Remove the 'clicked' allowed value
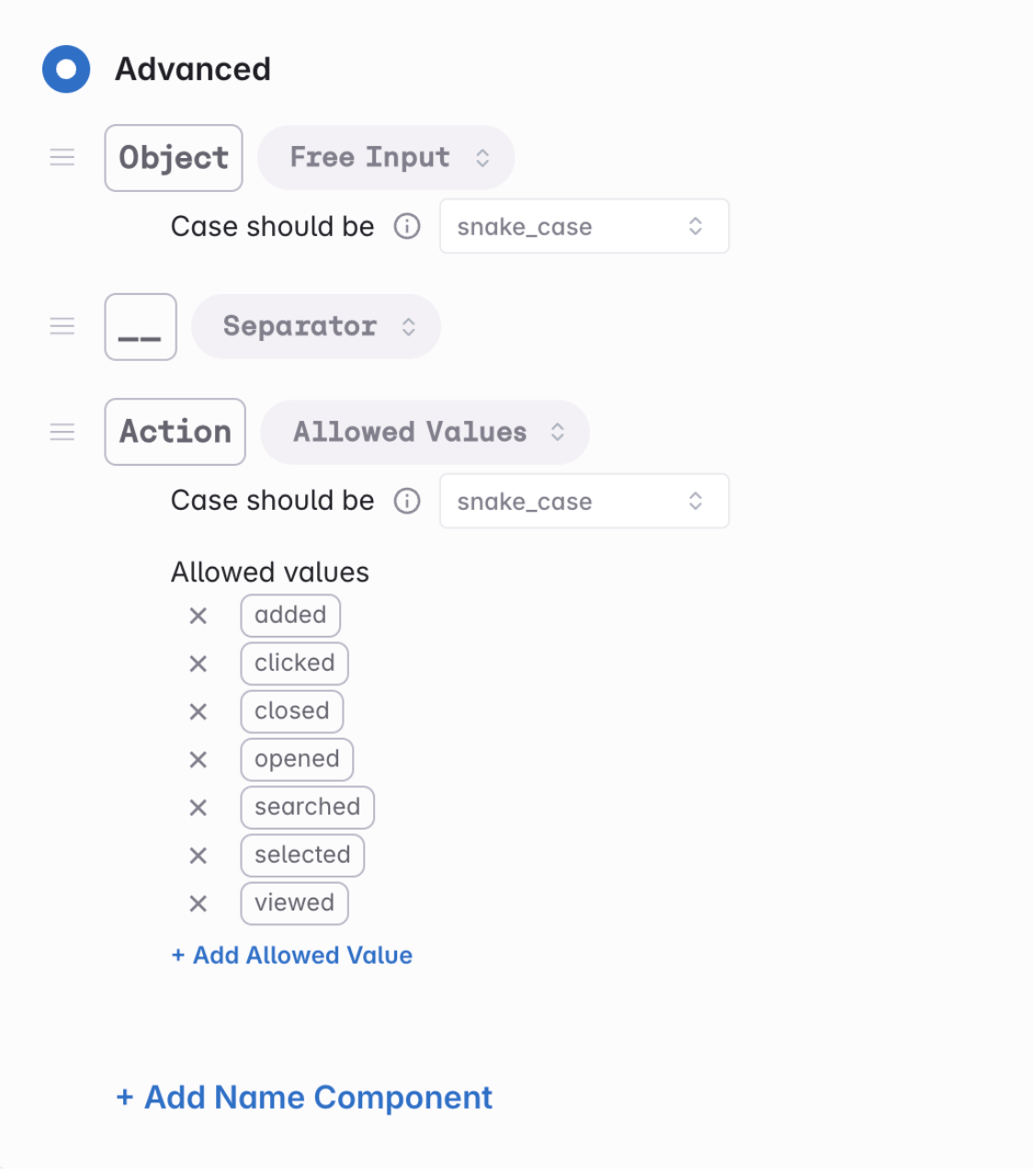This screenshot has height=1176, width=1033. [x=198, y=663]
